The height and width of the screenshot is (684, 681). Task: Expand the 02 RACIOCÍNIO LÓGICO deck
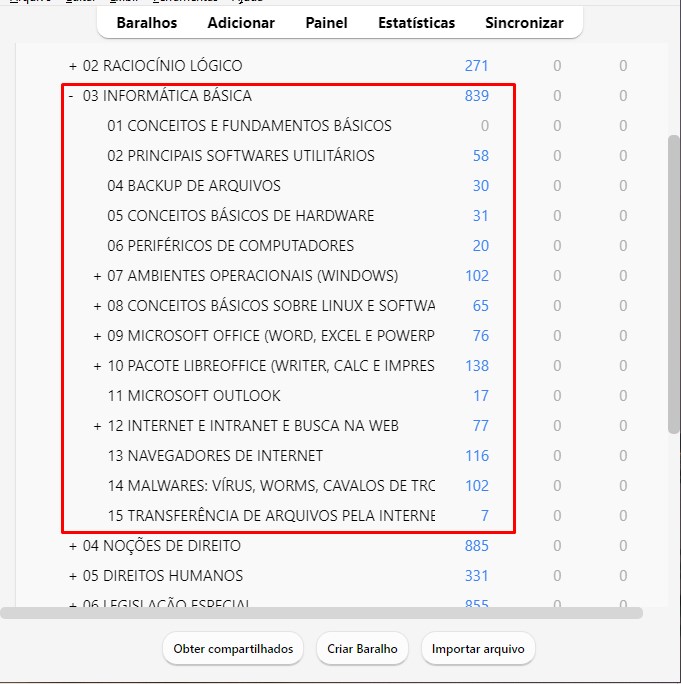[72, 66]
